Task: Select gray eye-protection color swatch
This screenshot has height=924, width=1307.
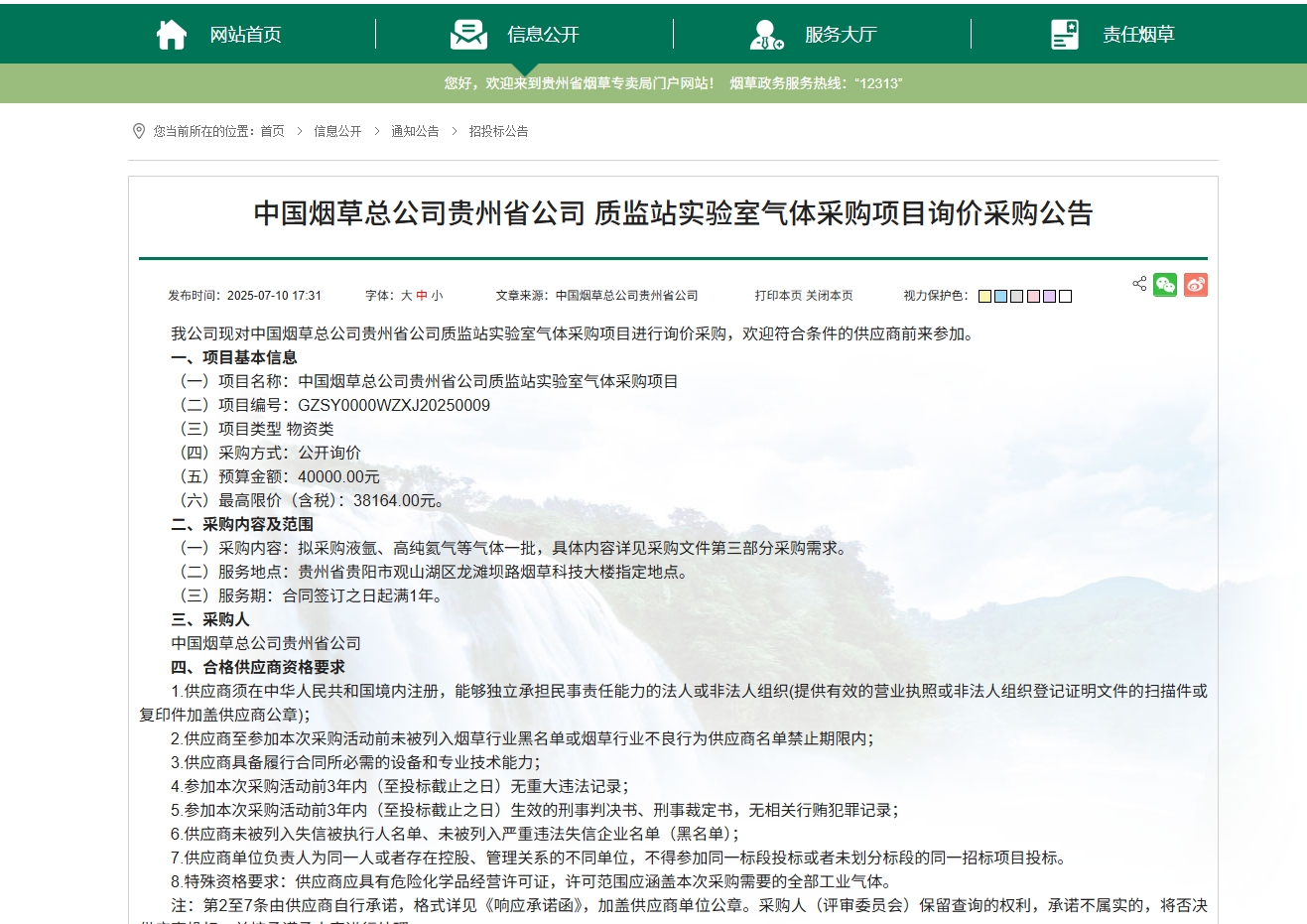Action: coord(1016,296)
